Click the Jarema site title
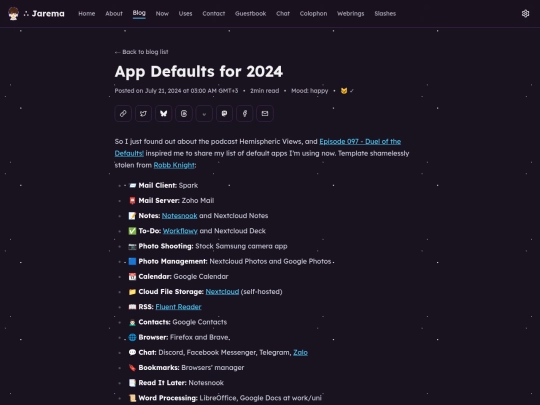 point(48,13)
